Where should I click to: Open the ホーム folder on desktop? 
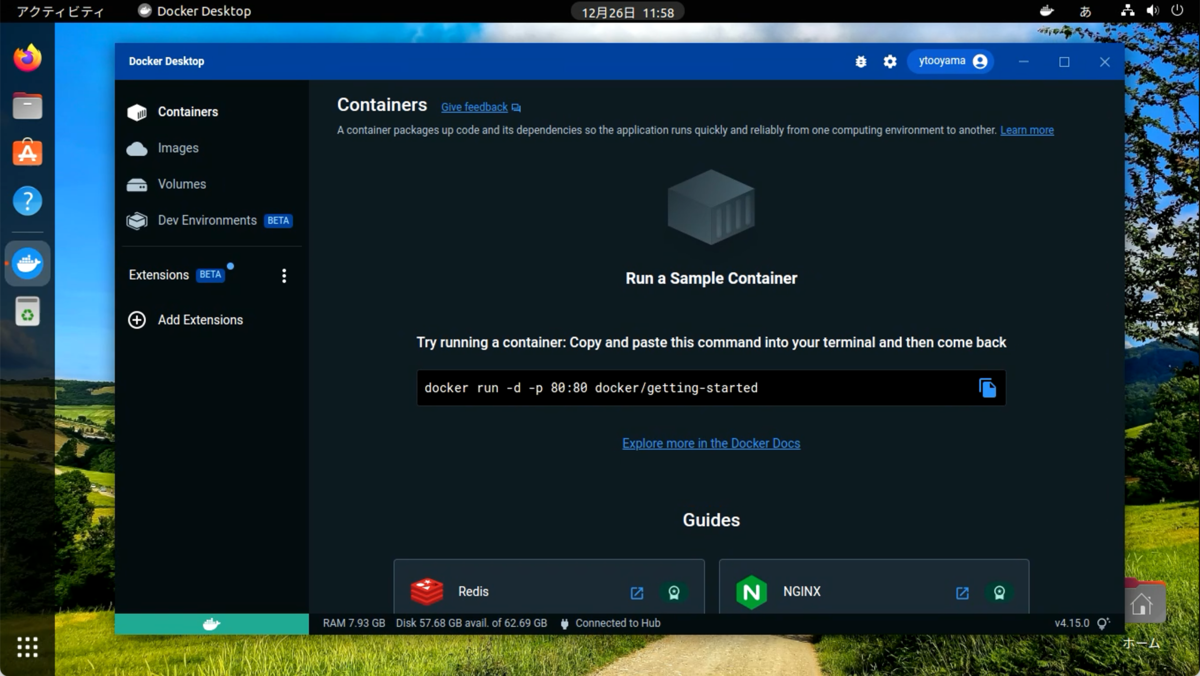[1142, 611]
